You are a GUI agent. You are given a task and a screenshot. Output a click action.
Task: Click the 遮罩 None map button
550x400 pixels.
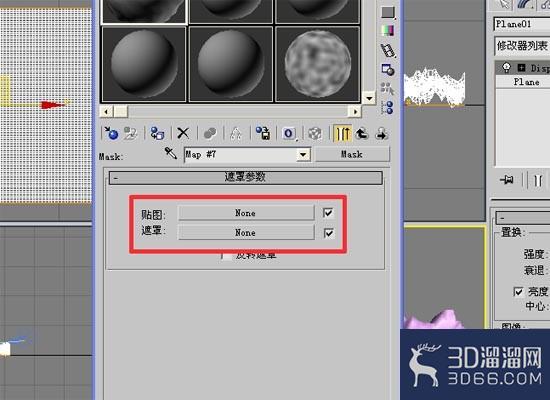[246, 232]
